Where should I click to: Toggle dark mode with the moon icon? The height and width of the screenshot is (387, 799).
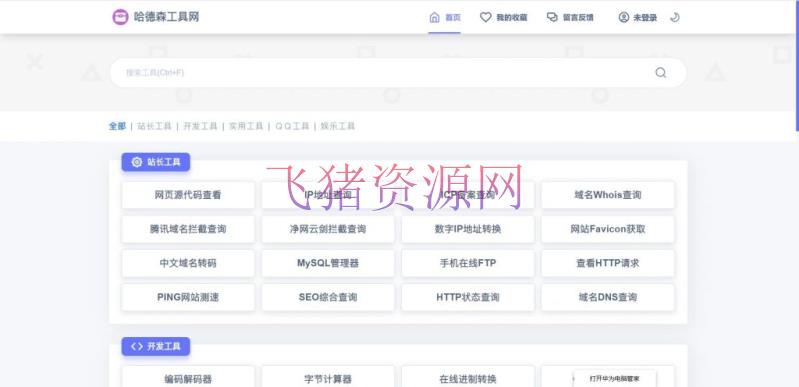[x=675, y=17]
